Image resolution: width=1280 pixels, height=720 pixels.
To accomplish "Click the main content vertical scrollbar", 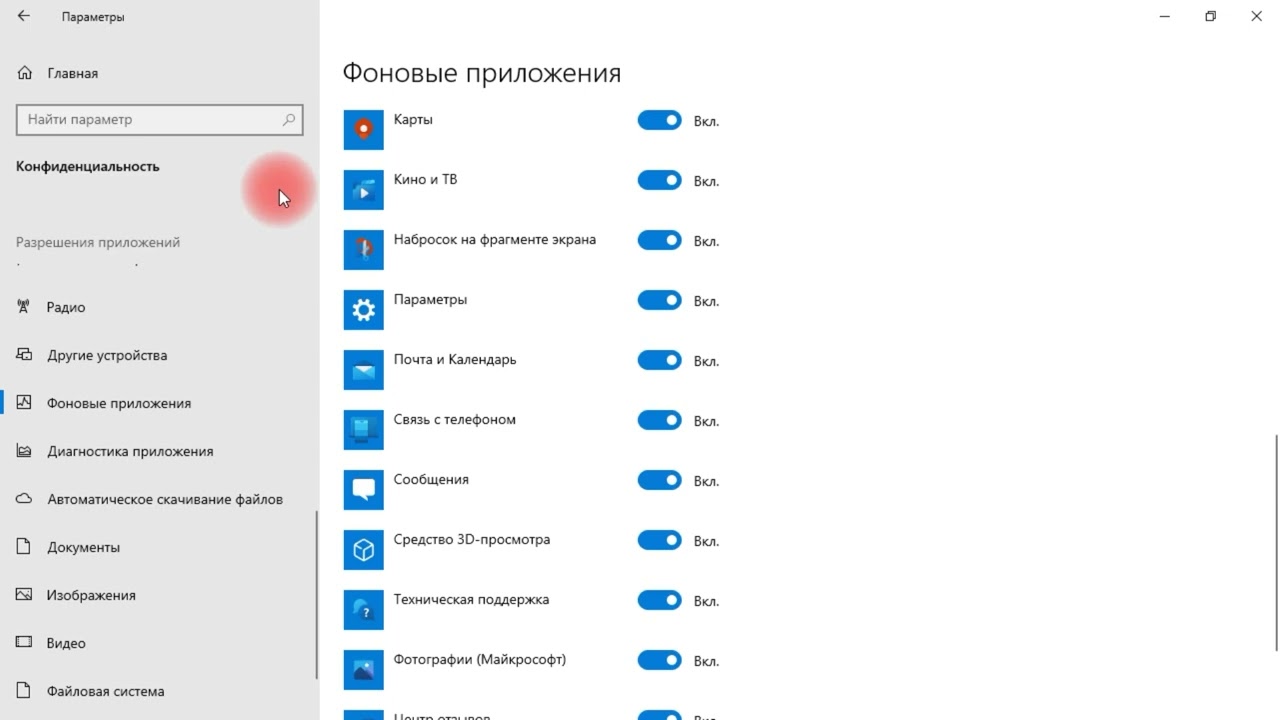I will click(1276, 542).
